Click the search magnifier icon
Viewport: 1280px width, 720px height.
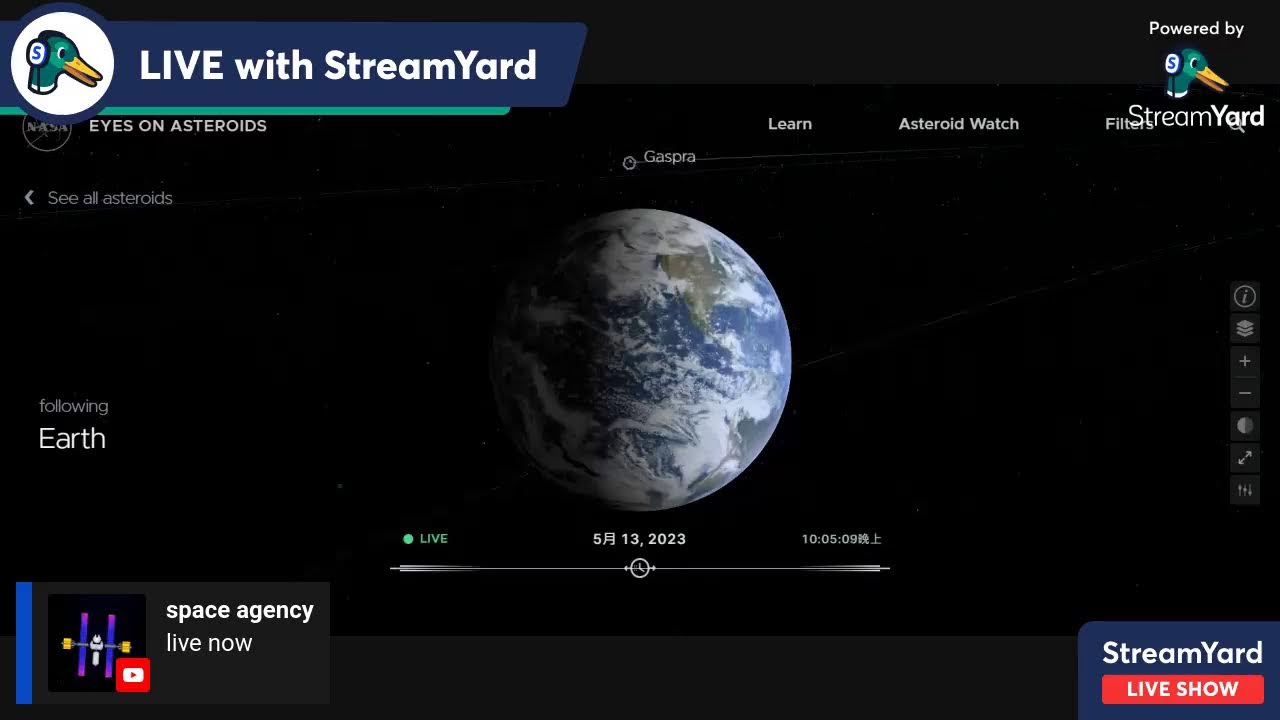point(1238,124)
